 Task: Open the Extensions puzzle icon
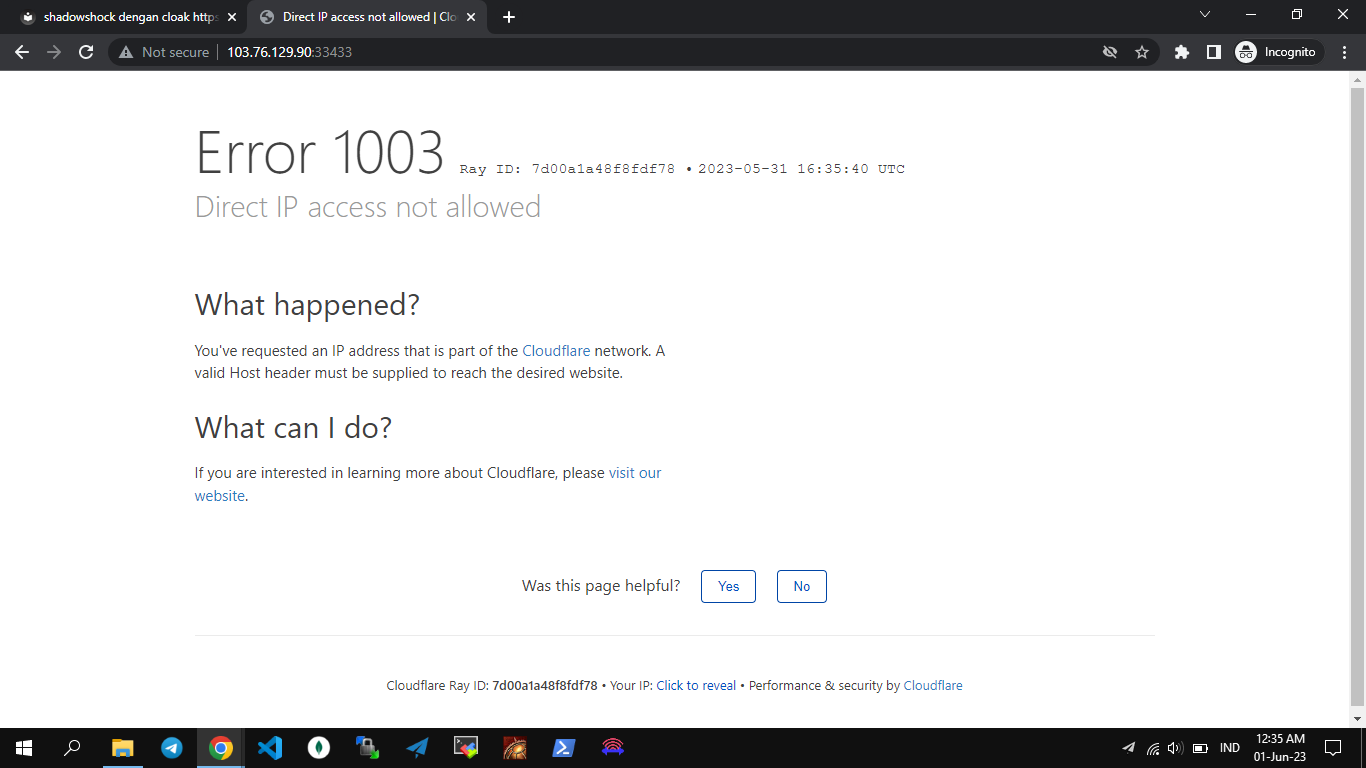click(x=1181, y=52)
